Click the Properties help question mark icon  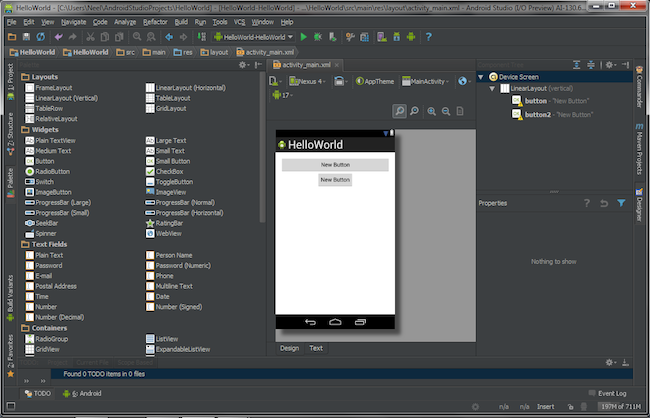(x=586, y=203)
